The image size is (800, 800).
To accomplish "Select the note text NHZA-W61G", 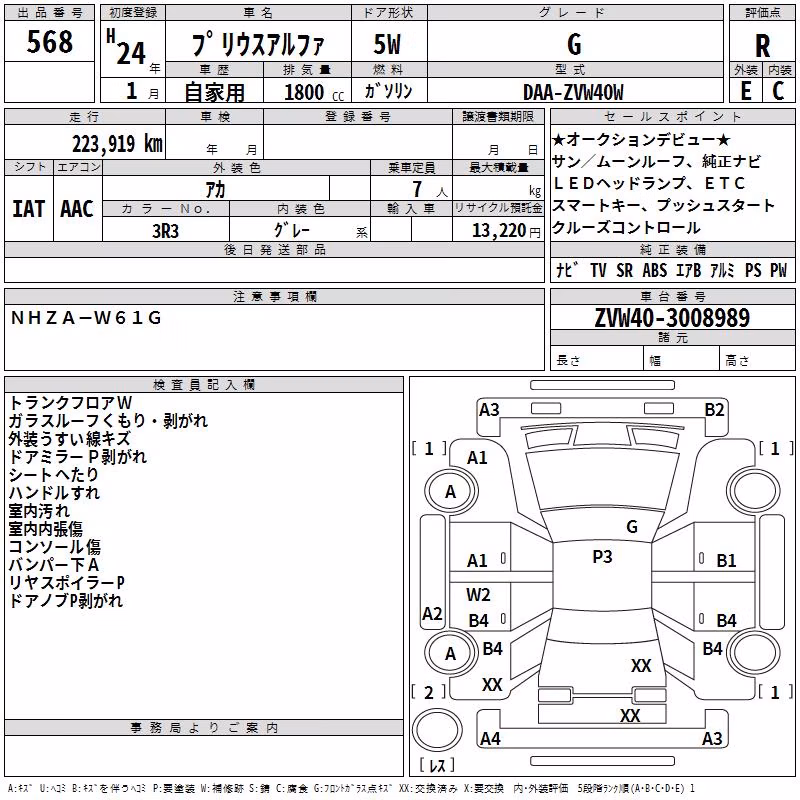I will [86, 318].
